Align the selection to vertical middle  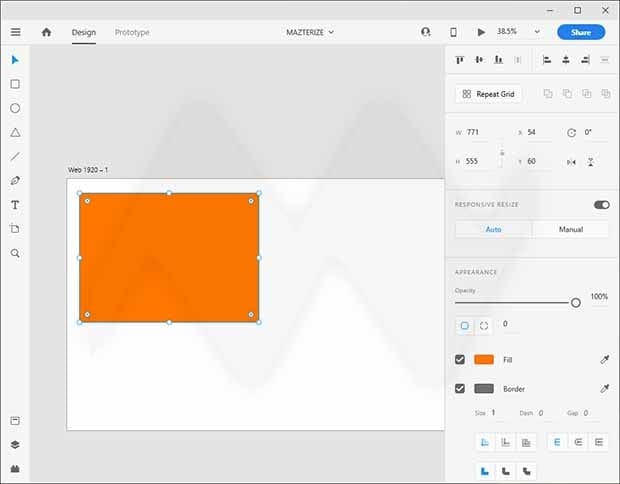[479, 60]
